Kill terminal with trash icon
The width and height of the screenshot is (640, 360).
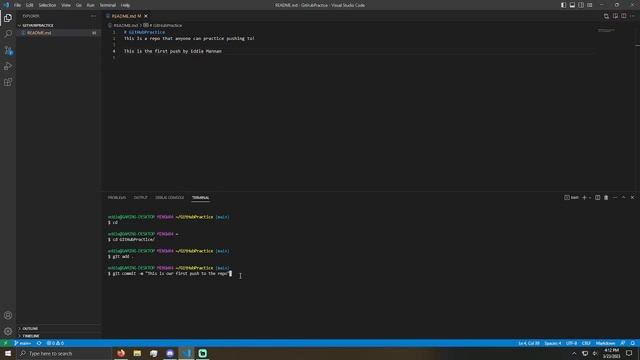click(x=606, y=198)
